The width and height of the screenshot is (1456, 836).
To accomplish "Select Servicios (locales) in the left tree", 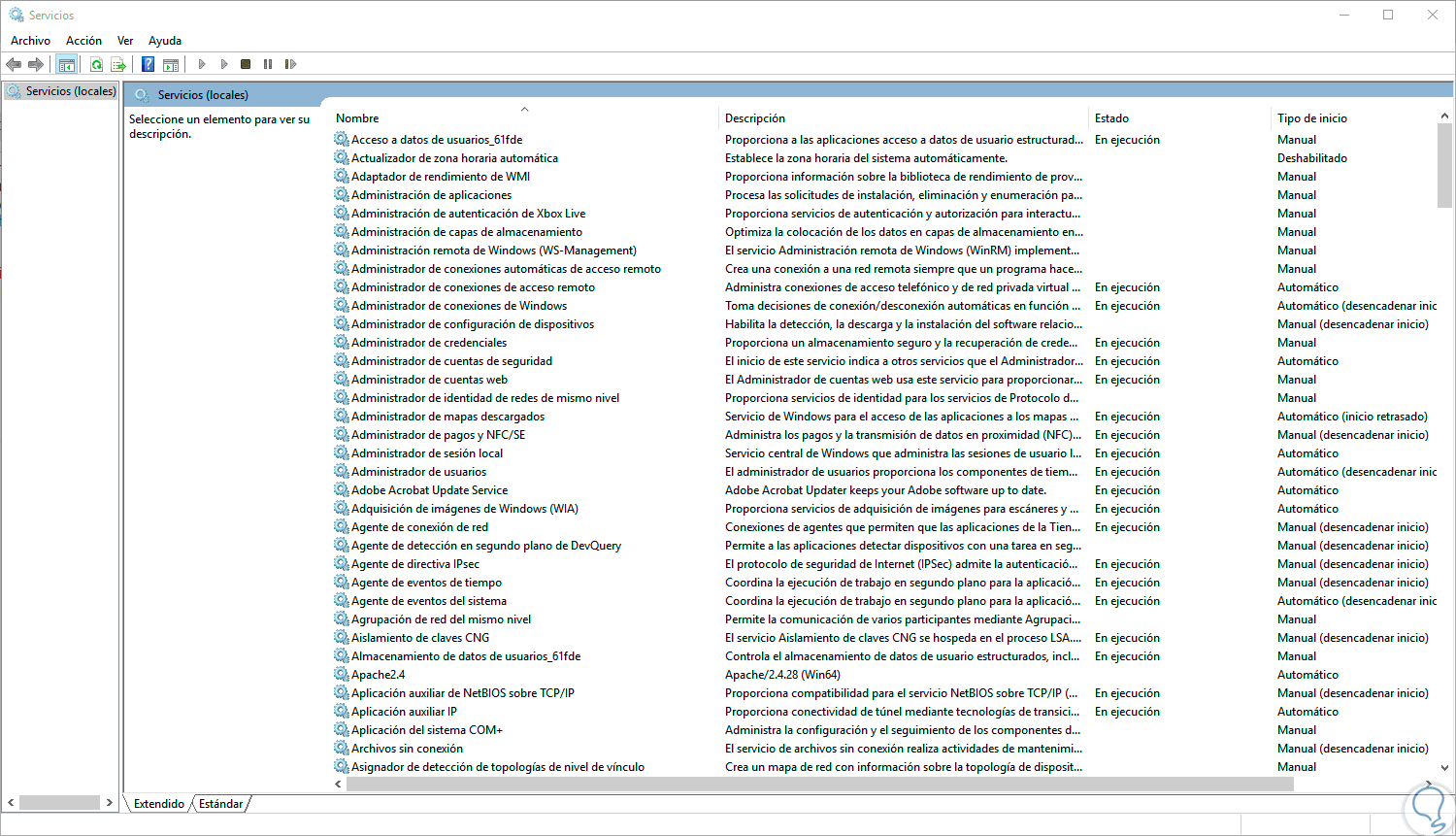I will pyautogui.click(x=71, y=91).
